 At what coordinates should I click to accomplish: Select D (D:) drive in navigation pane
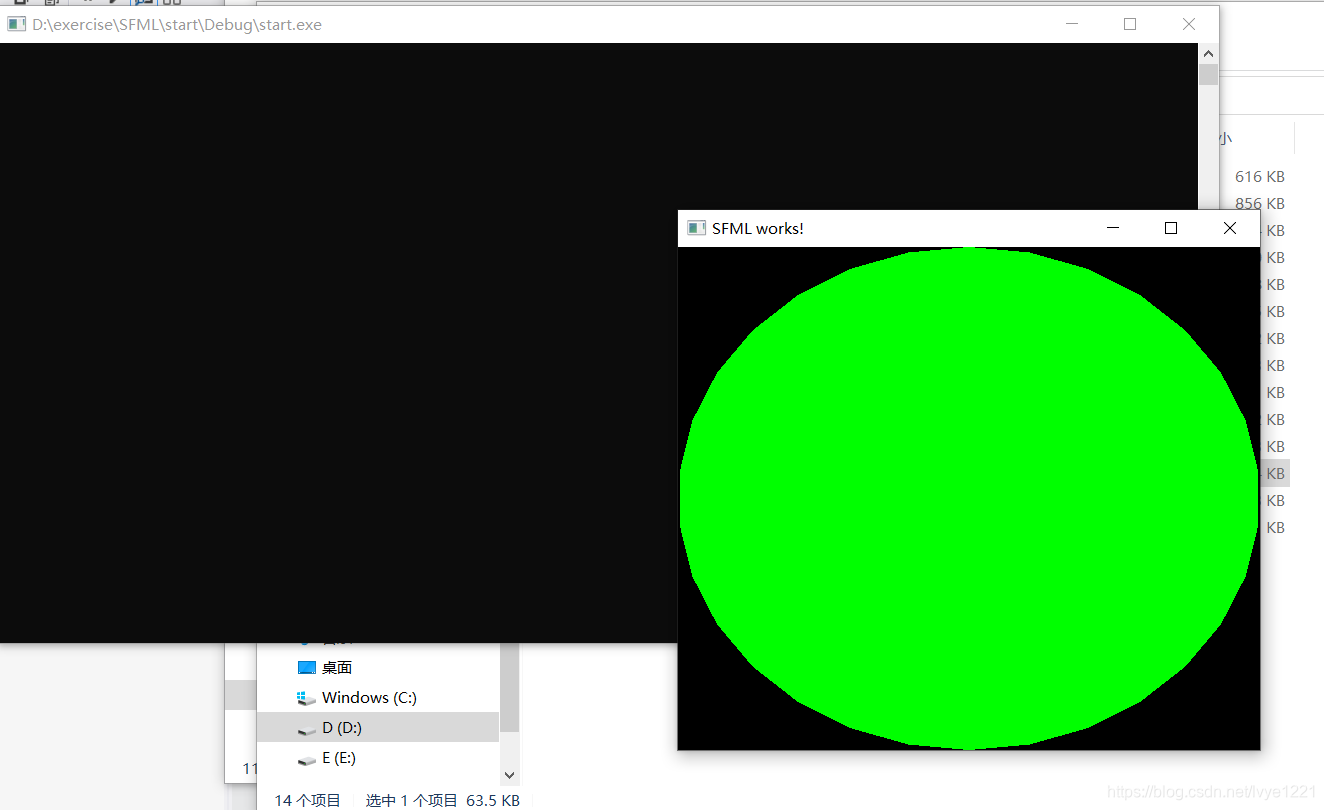click(378, 728)
